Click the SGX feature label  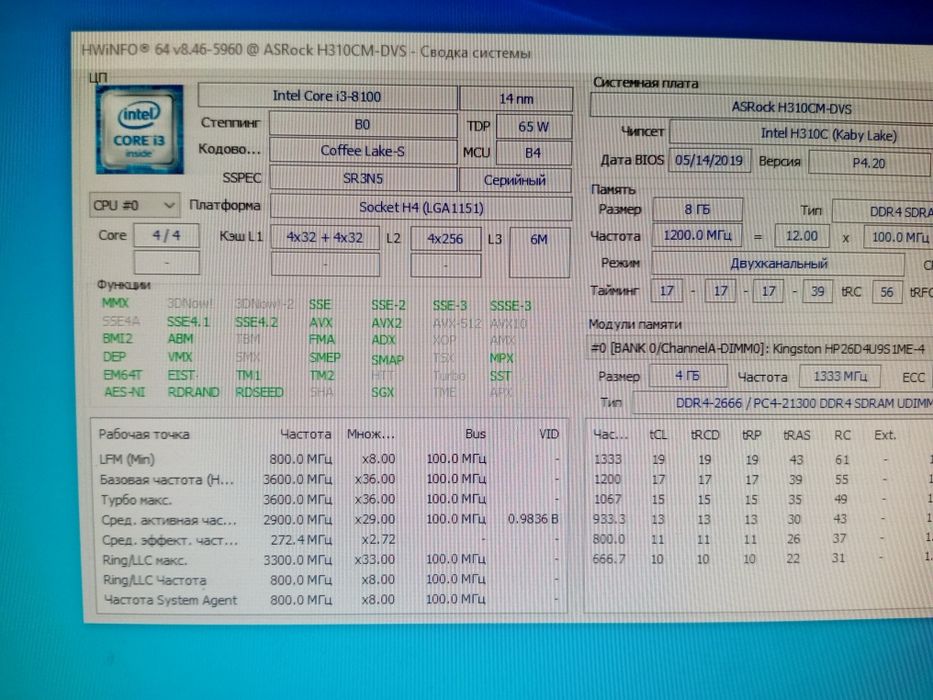click(383, 393)
